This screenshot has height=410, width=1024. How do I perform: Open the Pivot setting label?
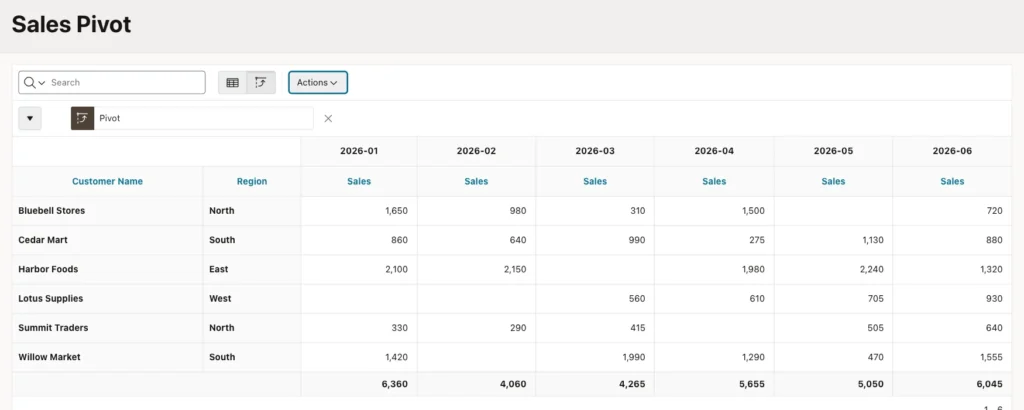pyautogui.click(x=110, y=119)
